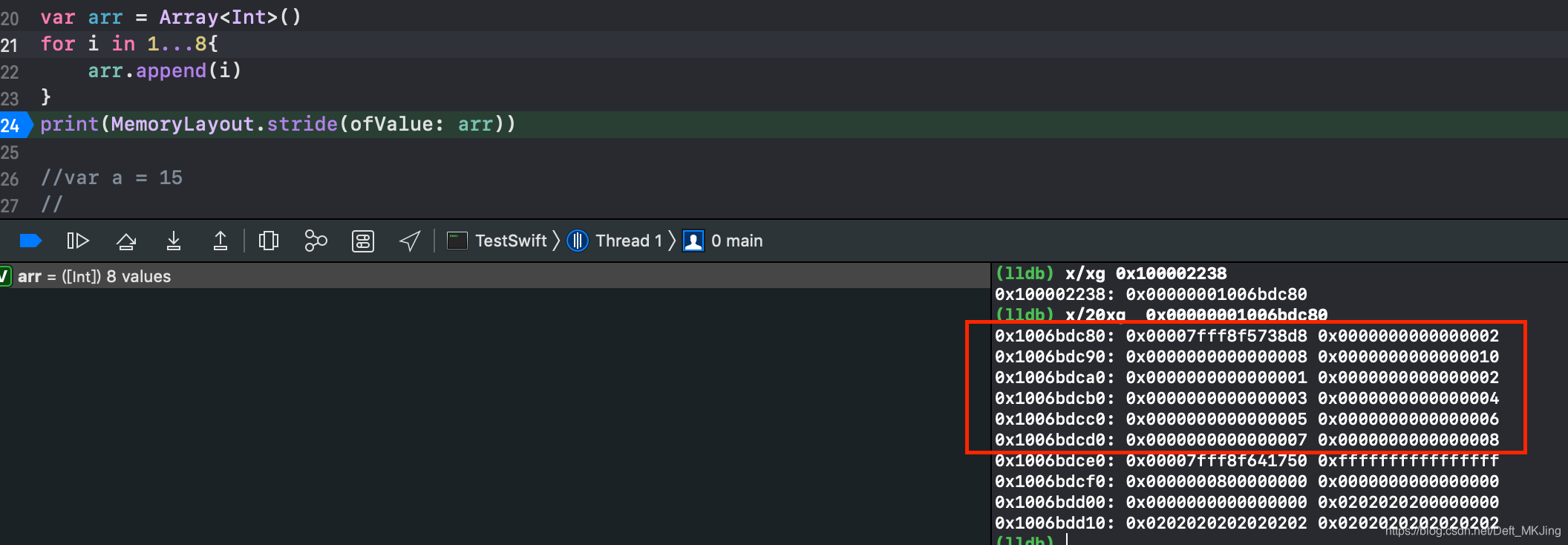The image size is (1568, 545).
Task: Click value 0xffffffffffffffff in console
Action: pyautogui.click(x=1408, y=460)
